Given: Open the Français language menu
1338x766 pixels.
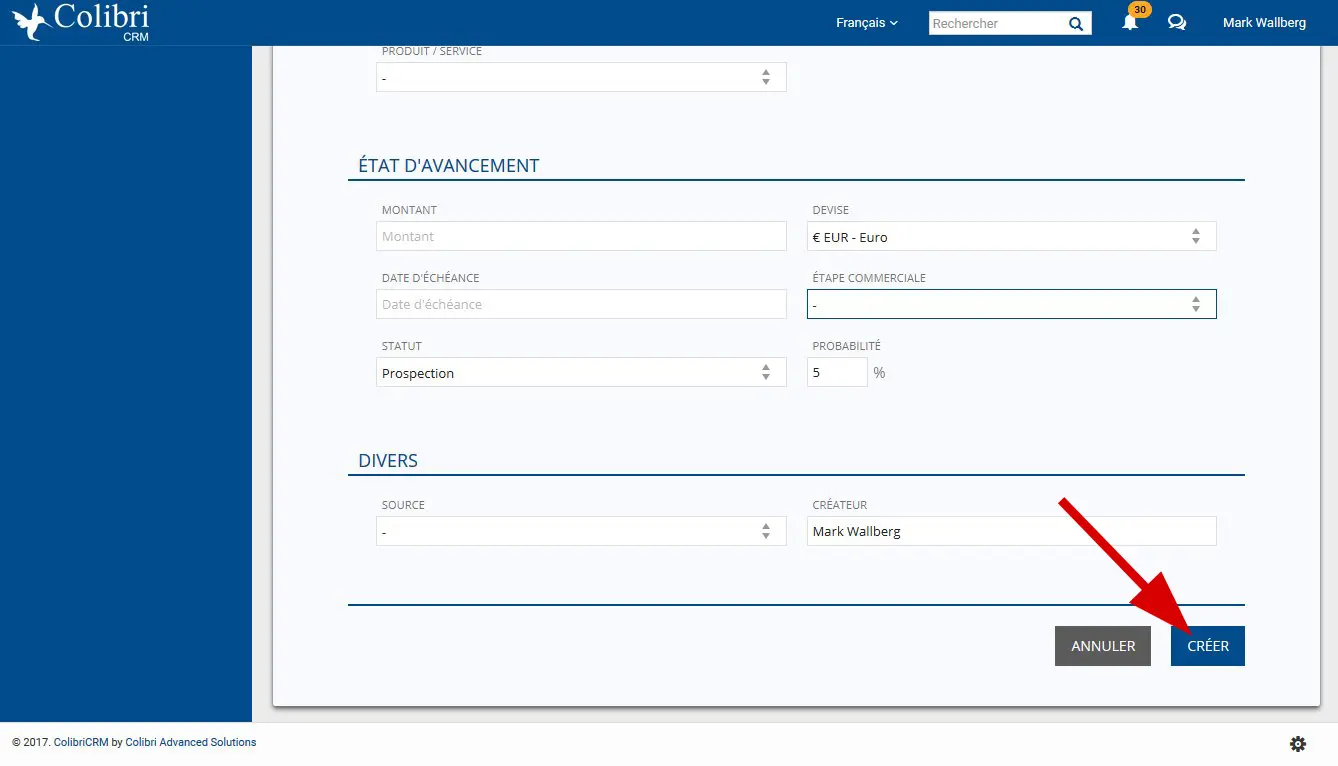Looking at the screenshot, I should coord(866,23).
